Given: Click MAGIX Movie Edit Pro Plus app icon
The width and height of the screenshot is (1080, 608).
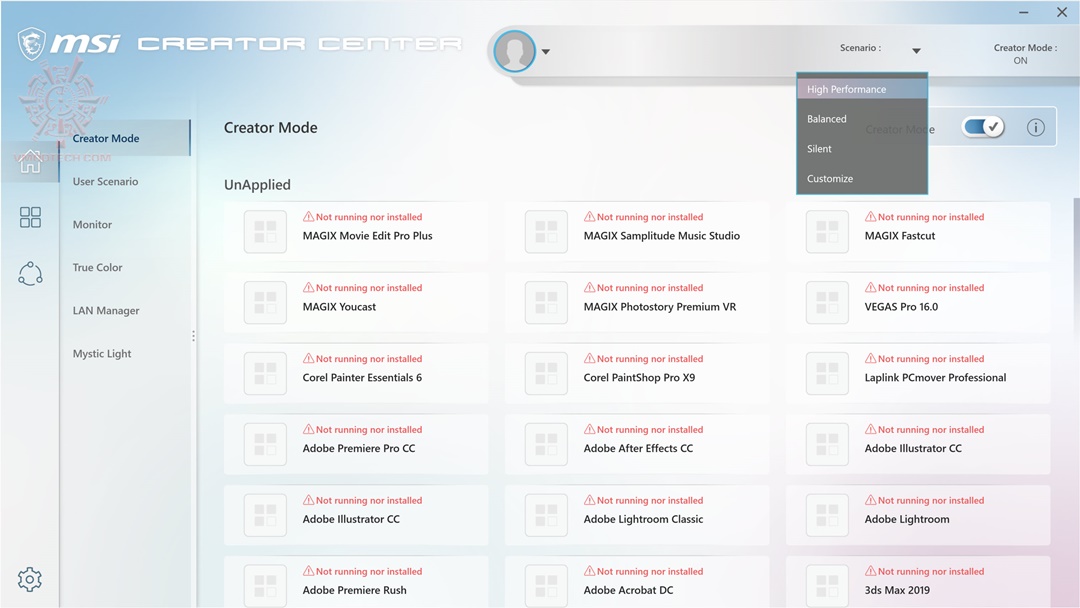Looking at the screenshot, I should tap(265, 231).
